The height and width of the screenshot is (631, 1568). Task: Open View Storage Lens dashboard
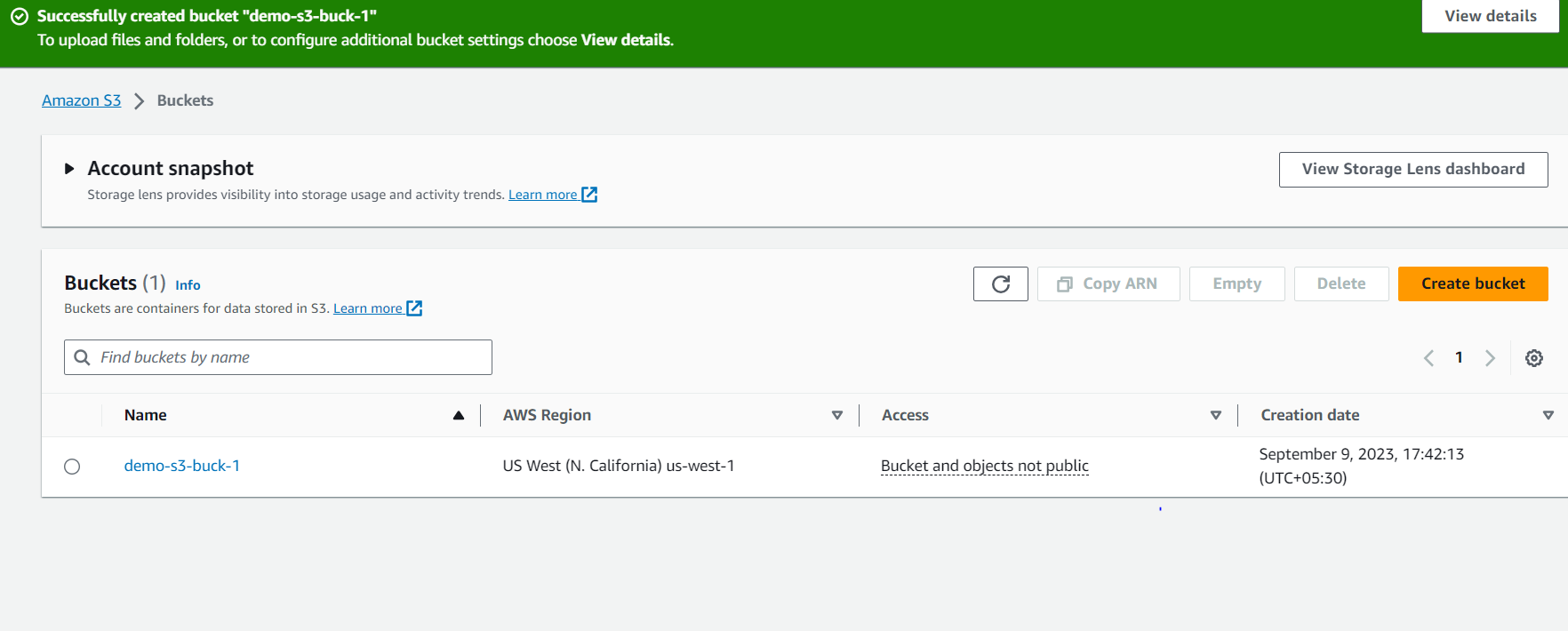[1413, 170]
